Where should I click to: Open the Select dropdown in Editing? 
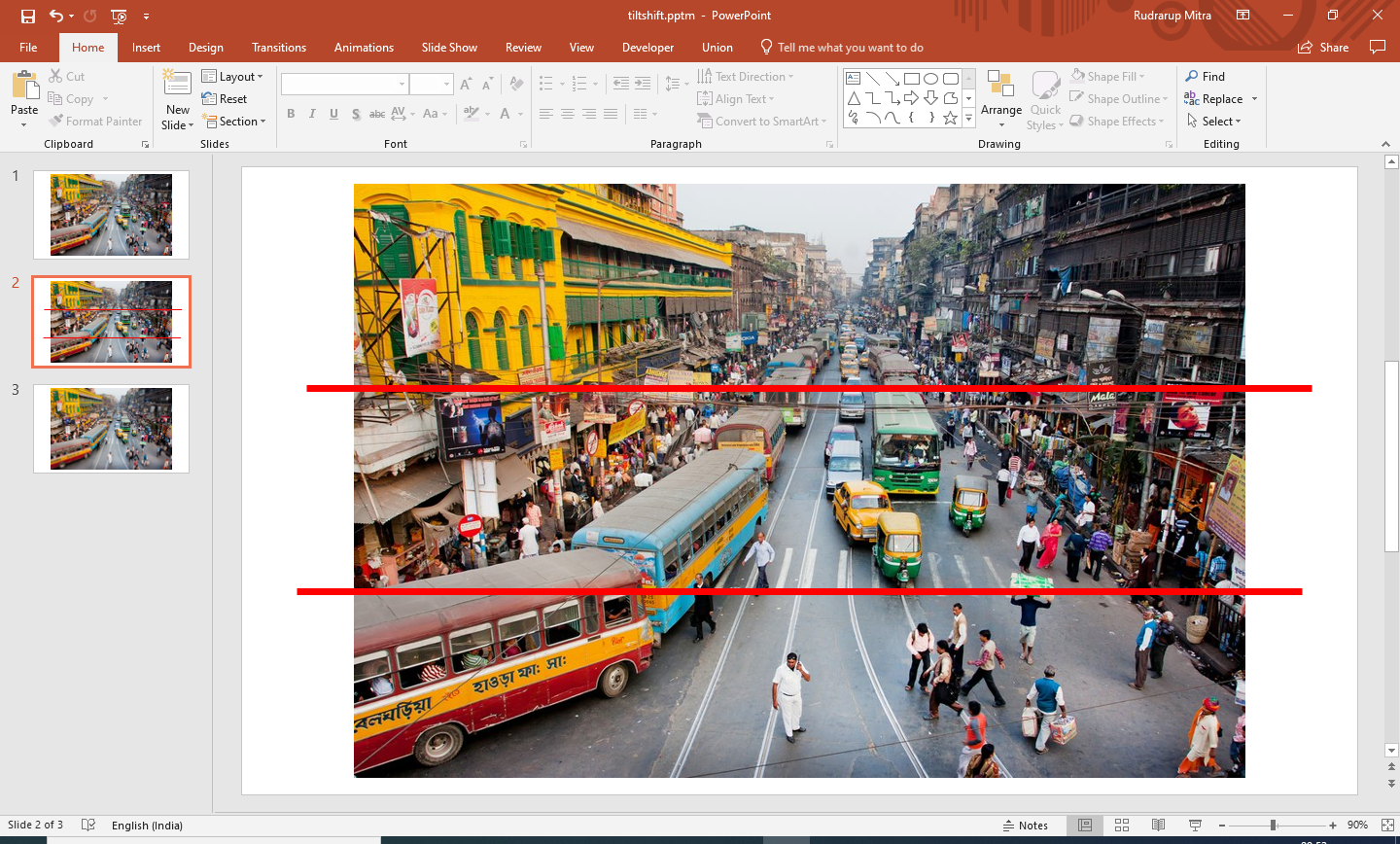click(x=1213, y=122)
